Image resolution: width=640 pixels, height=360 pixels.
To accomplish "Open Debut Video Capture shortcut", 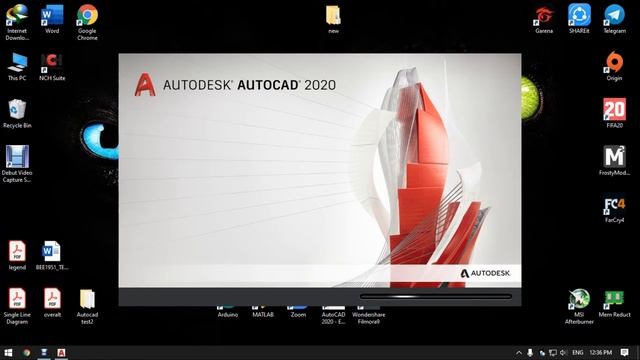I will 17,164.
